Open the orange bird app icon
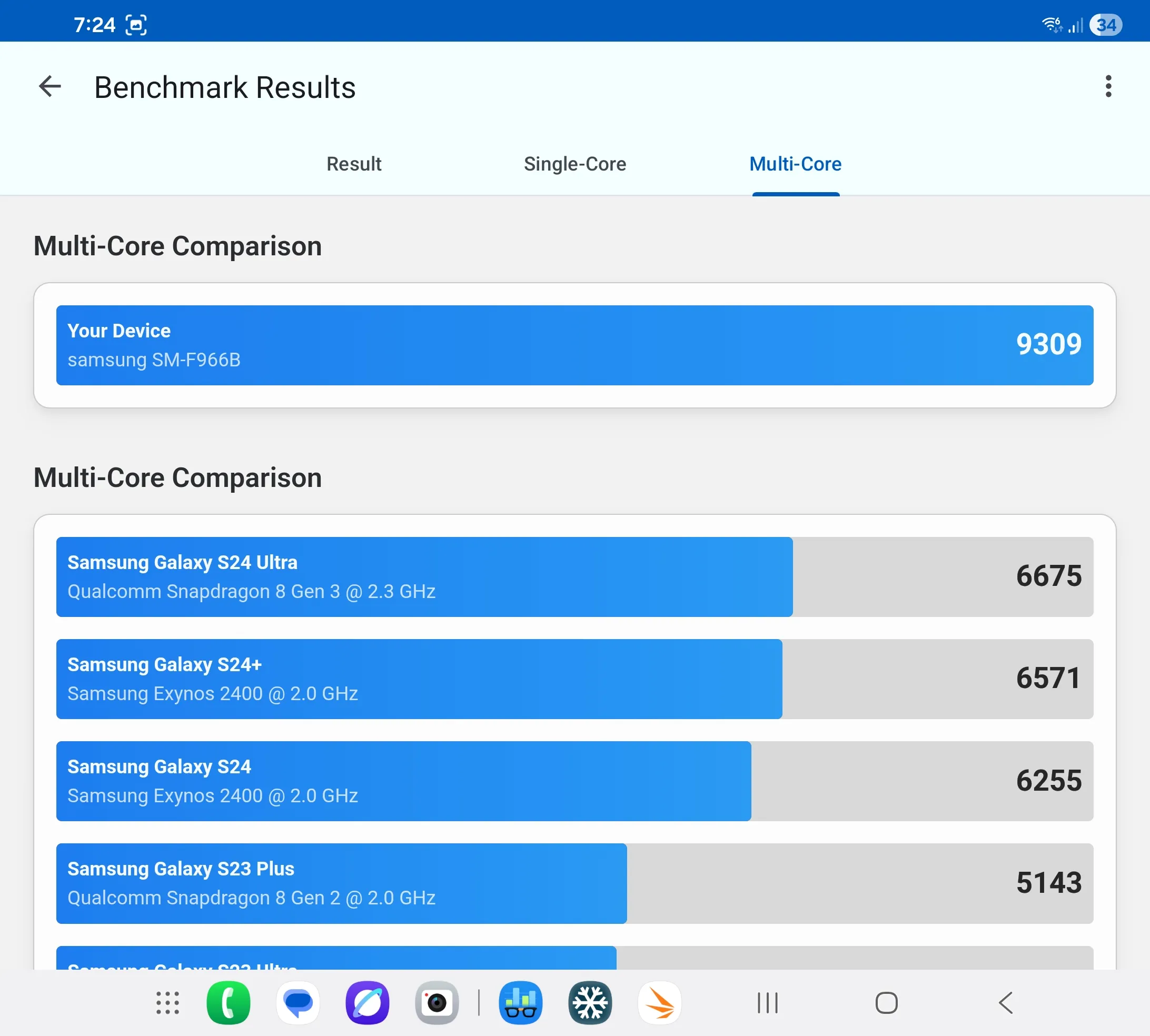The image size is (1150, 1036). (x=659, y=1003)
